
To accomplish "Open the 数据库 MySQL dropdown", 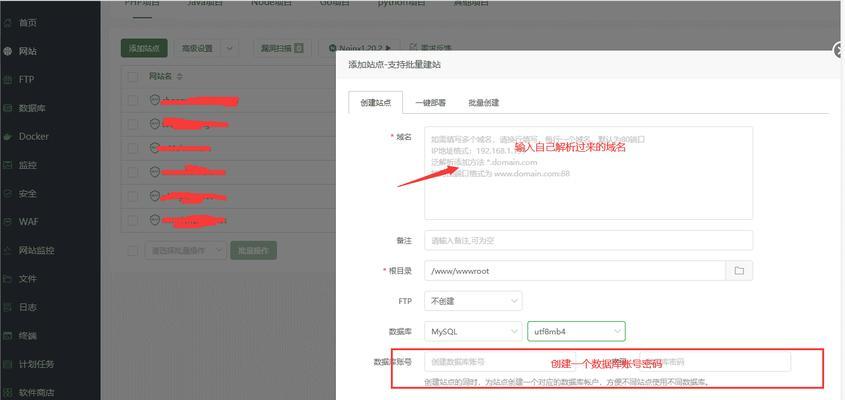I will pyautogui.click(x=473, y=332).
